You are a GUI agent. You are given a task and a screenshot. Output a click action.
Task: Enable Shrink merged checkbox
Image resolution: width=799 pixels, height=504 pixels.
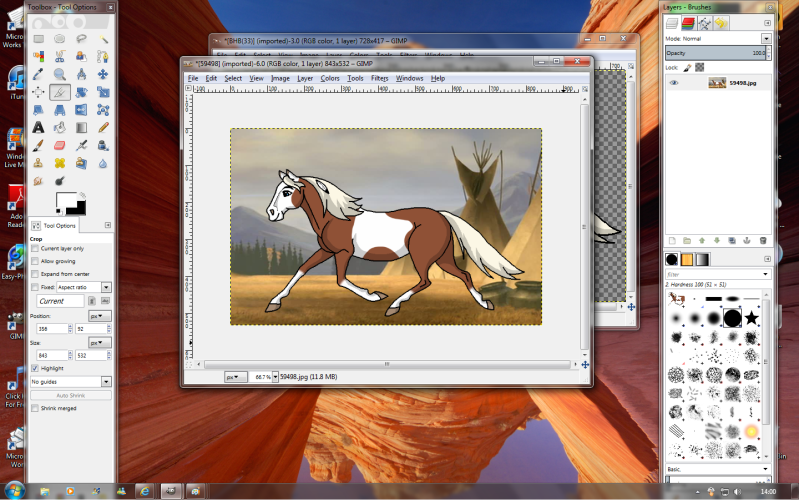(35, 408)
